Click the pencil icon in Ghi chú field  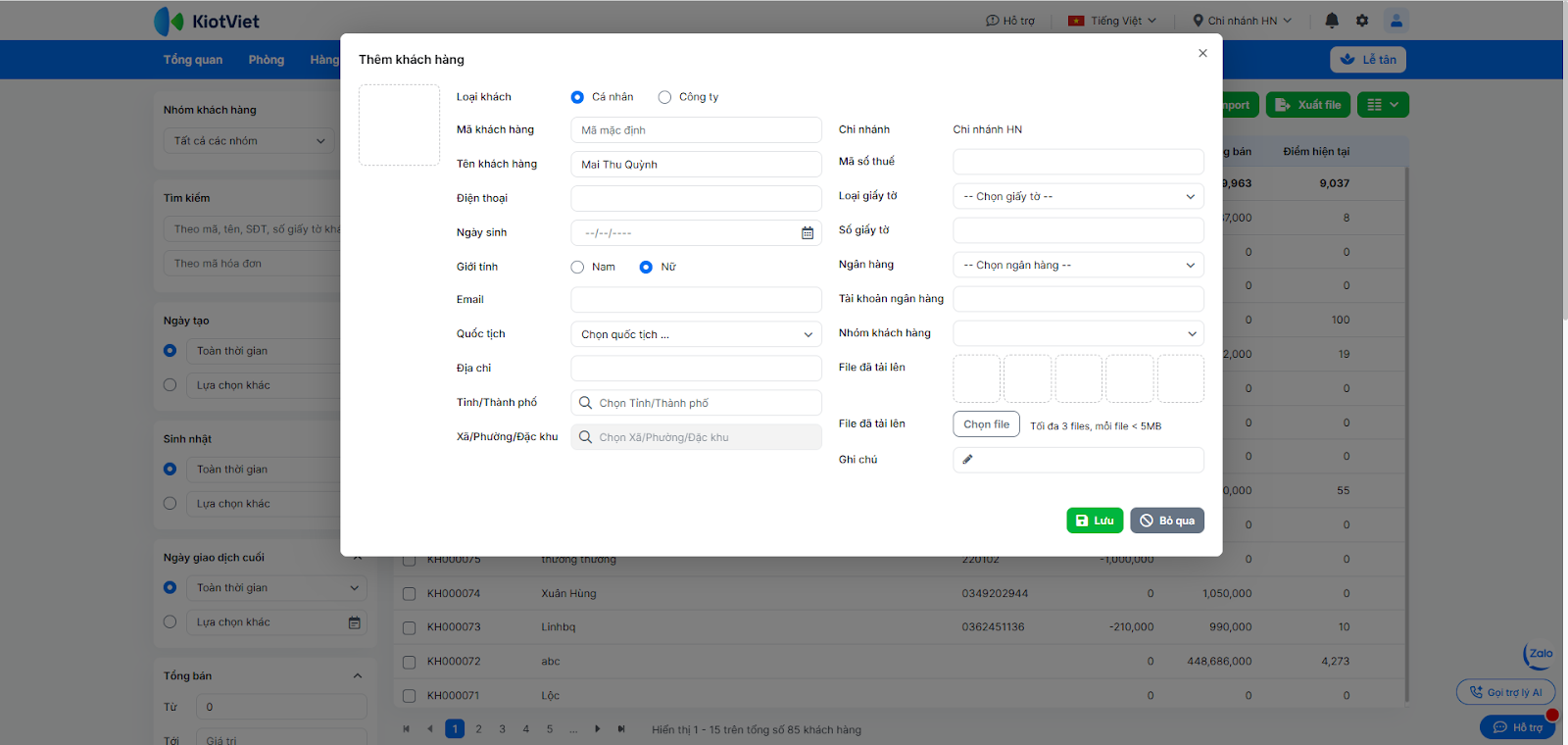(x=967, y=460)
